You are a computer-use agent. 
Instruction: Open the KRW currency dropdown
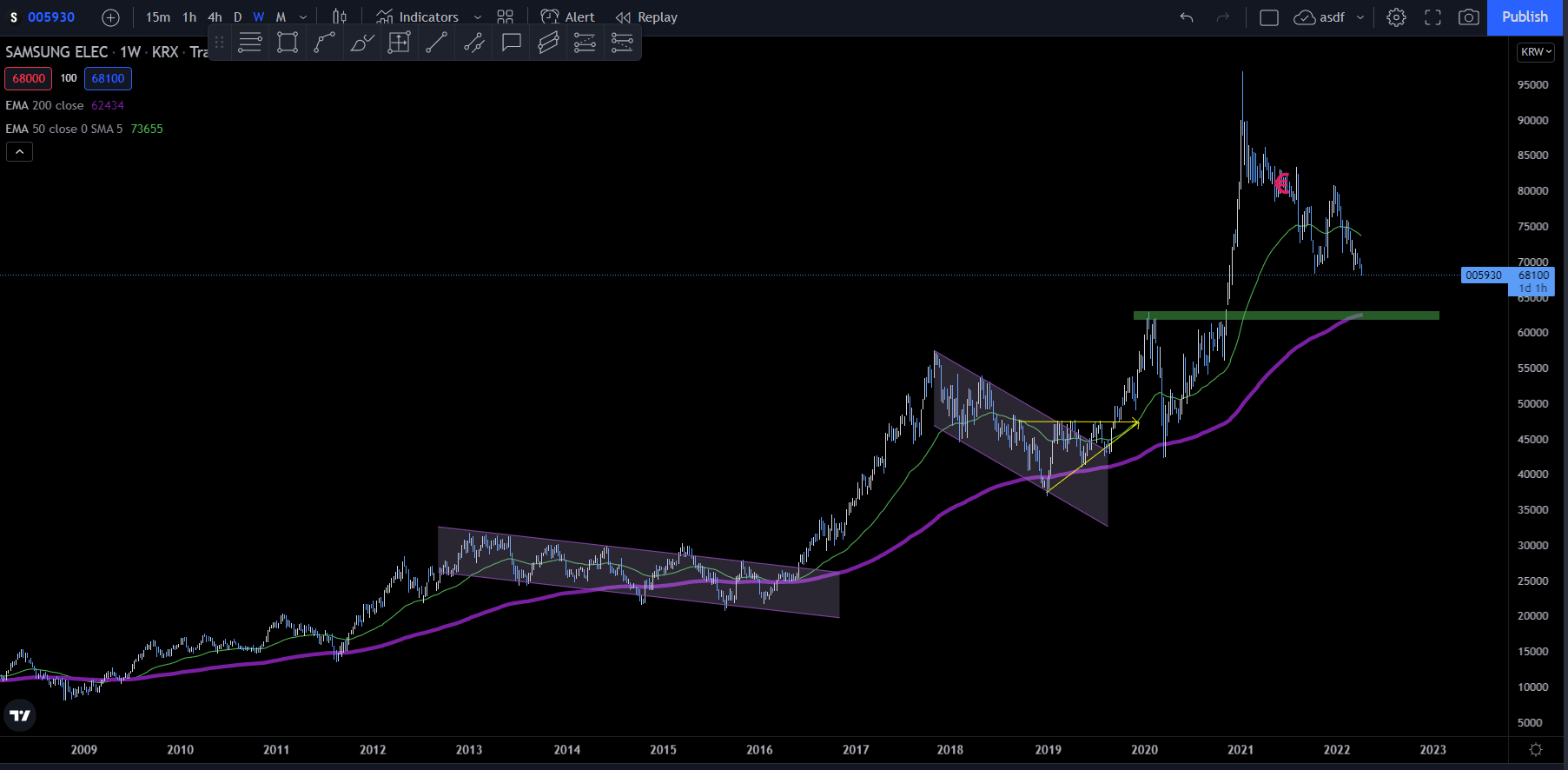tap(1536, 52)
